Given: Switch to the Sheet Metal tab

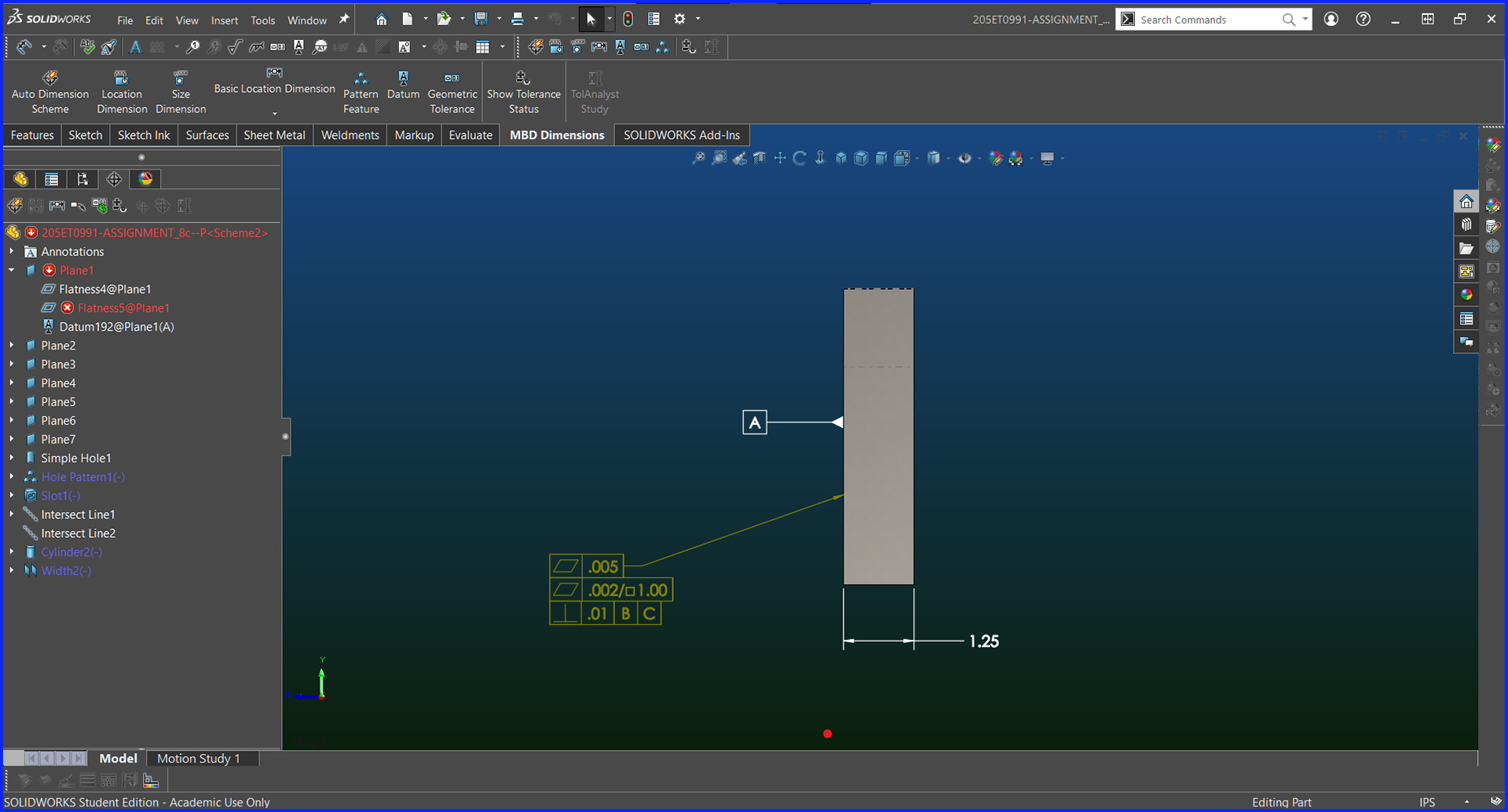Looking at the screenshot, I should click(x=274, y=135).
